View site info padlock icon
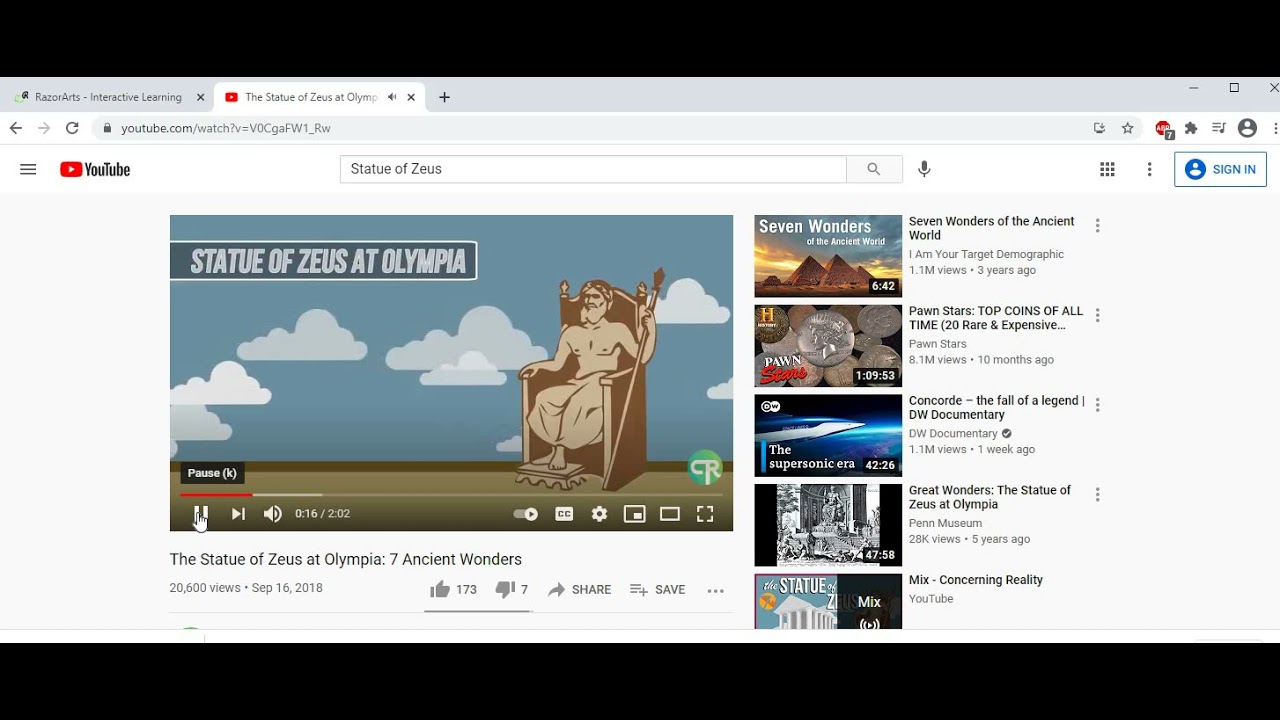The height and width of the screenshot is (720, 1280). [107, 128]
